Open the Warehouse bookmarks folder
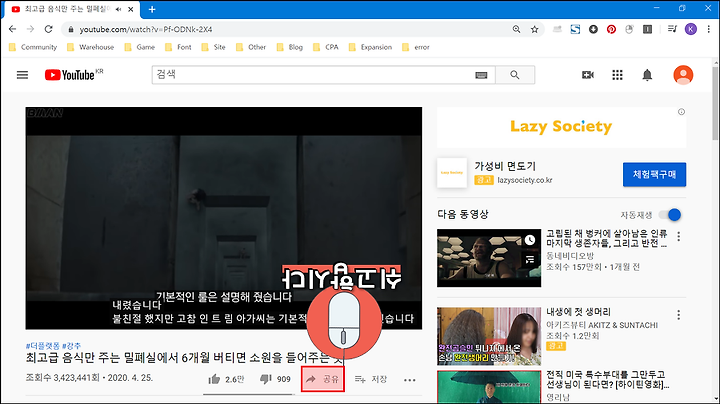 click(x=90, y=47)
